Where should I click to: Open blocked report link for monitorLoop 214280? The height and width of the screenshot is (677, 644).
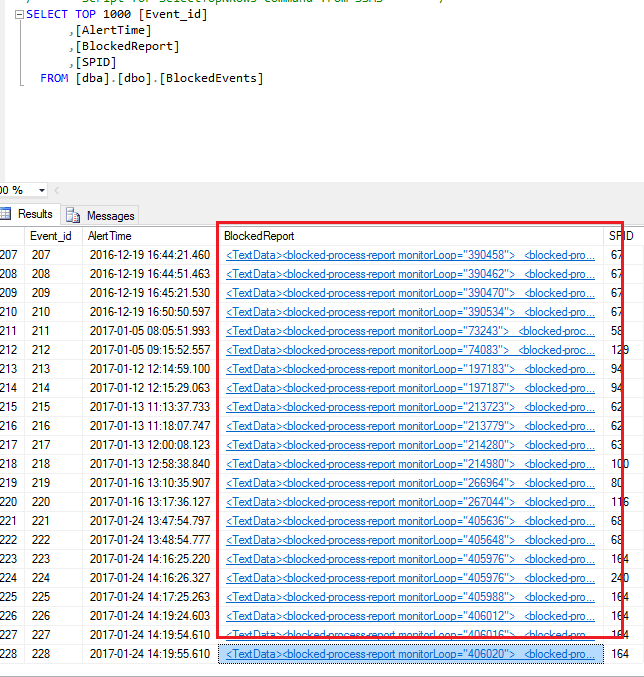pos(410,445)
